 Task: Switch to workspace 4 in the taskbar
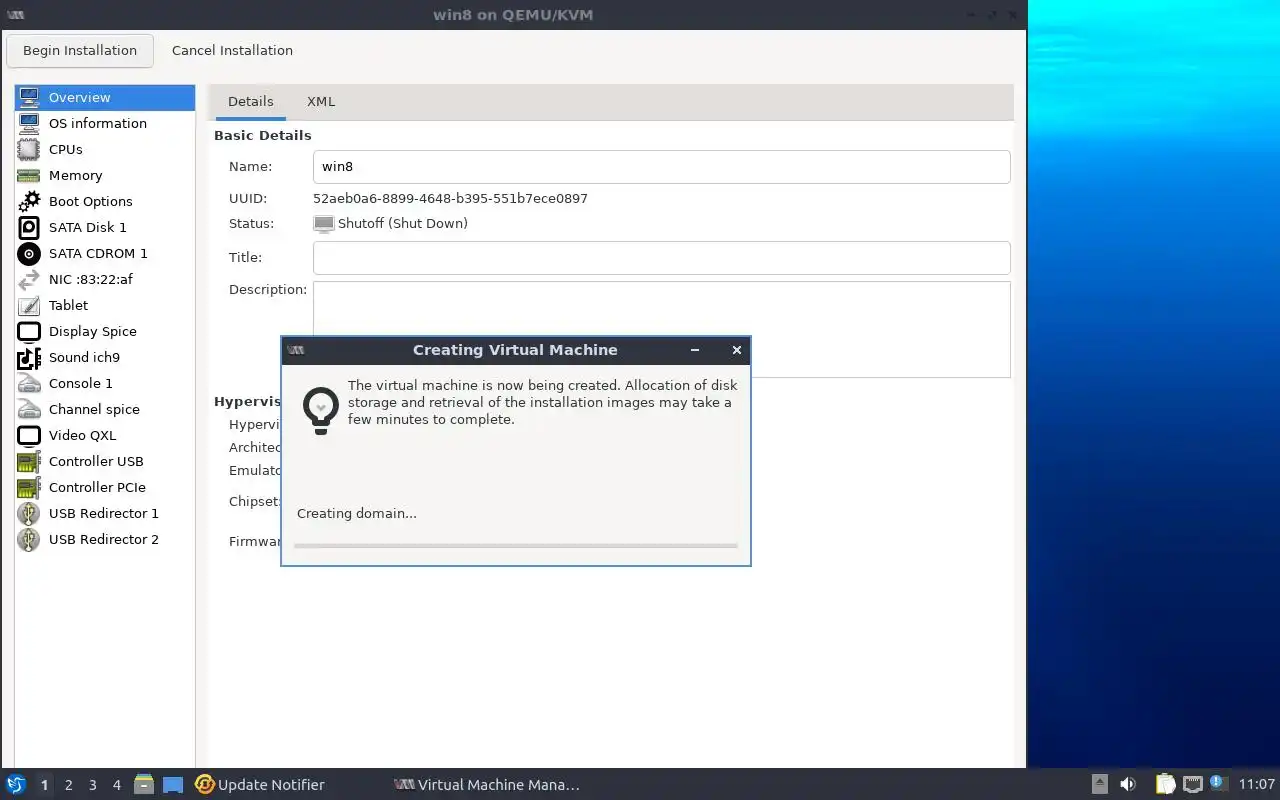coord(116,785)
